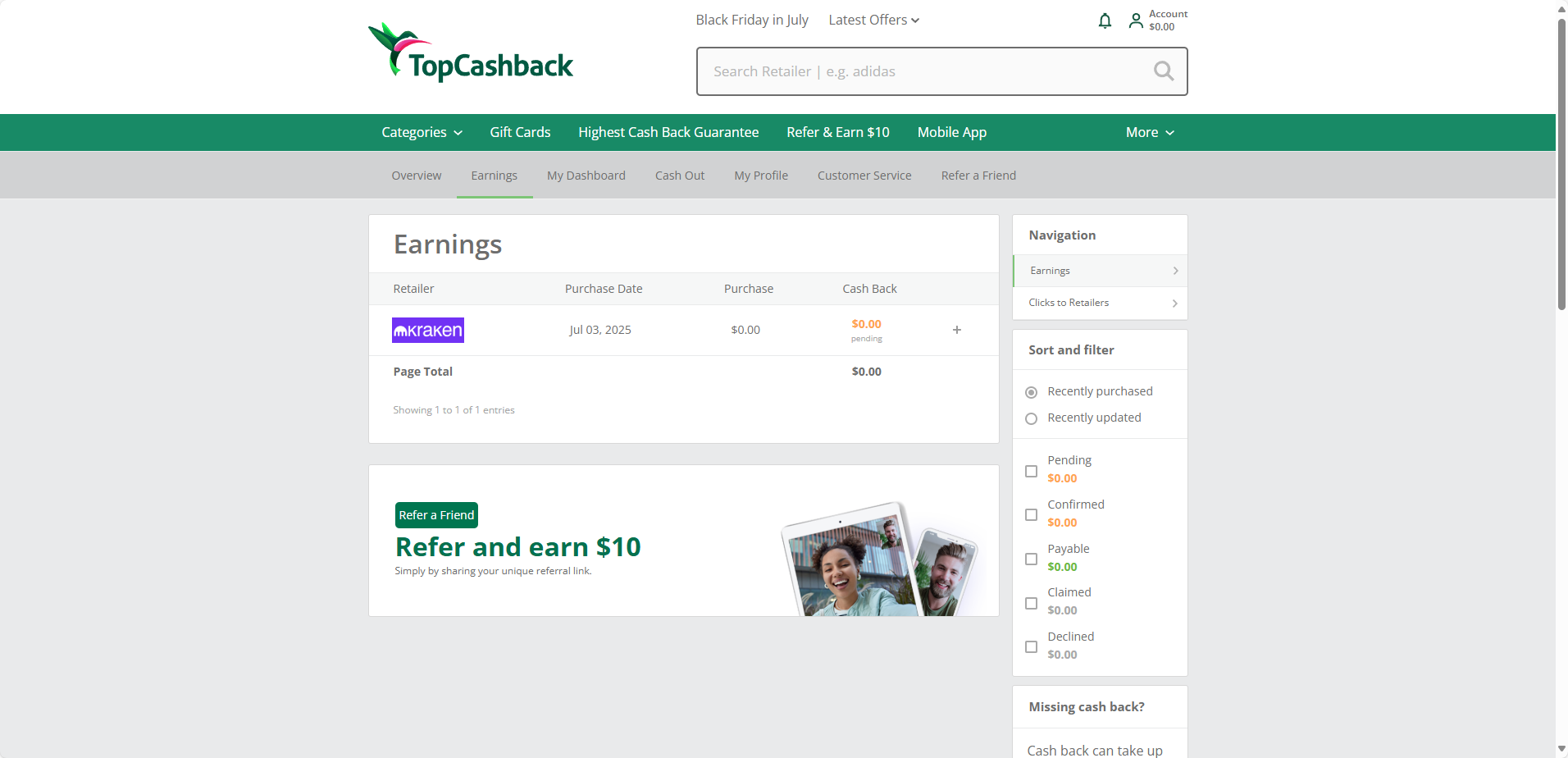Screen dimensions: 1568x758
Task: Open Clicks to Retailers navigation item
Action: [x=1100, y=303]
